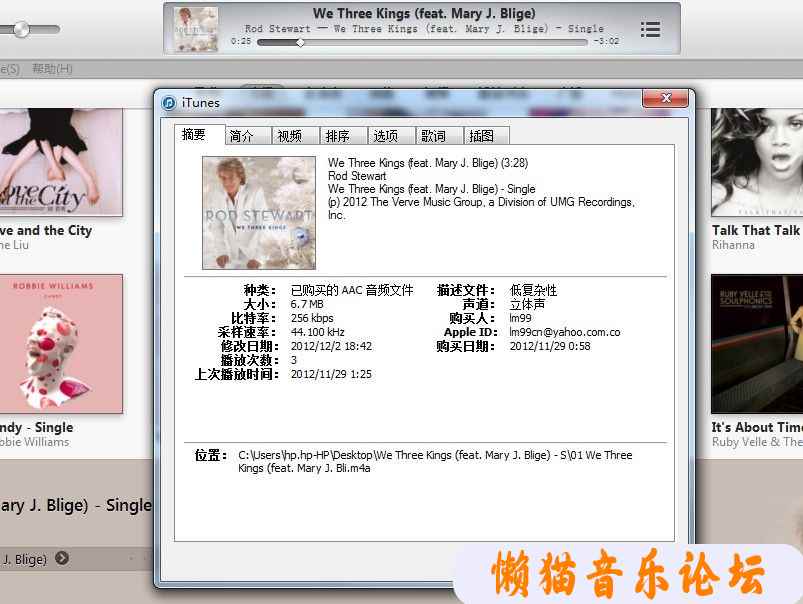803x604 pixels.
Task: Click the now-playing album thumbnail
Action: 196,29
